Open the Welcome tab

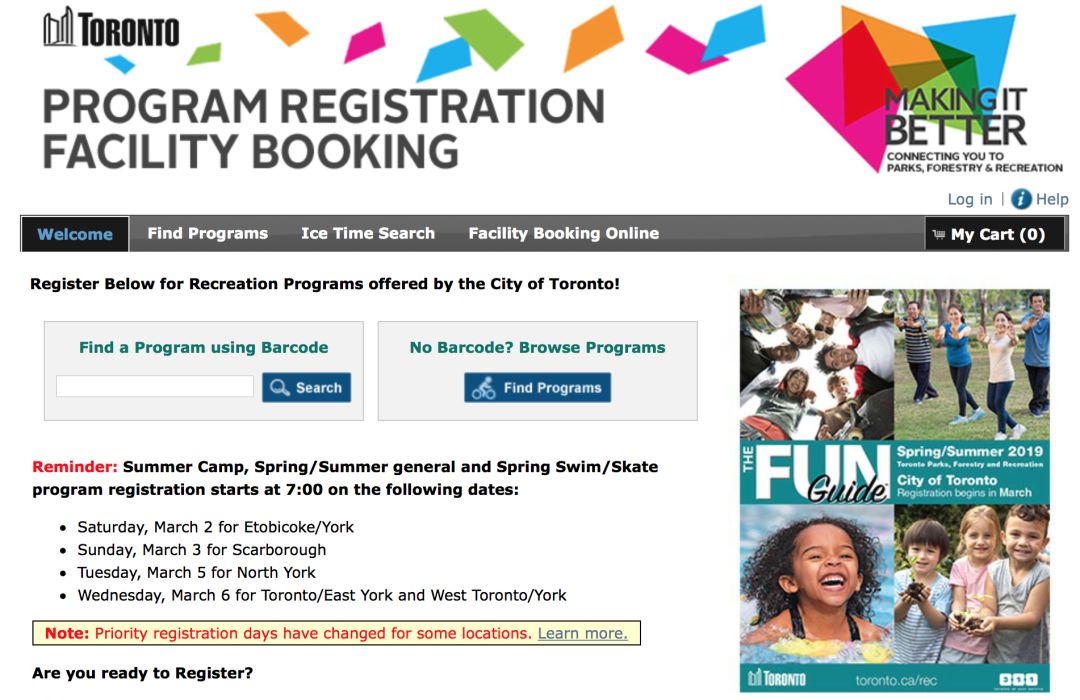75,234
